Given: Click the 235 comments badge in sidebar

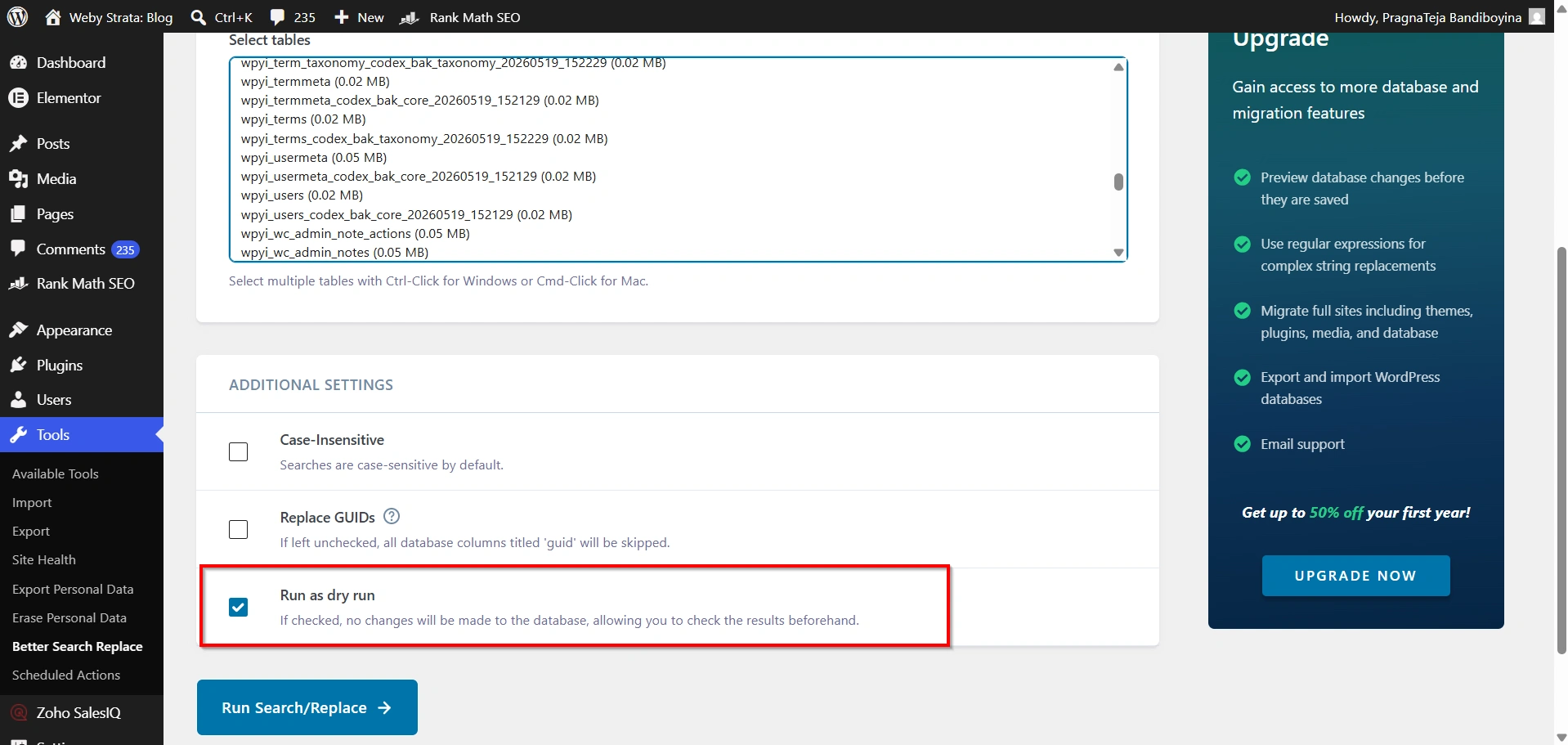Looking at the screenshot, I should click(125, 250).
